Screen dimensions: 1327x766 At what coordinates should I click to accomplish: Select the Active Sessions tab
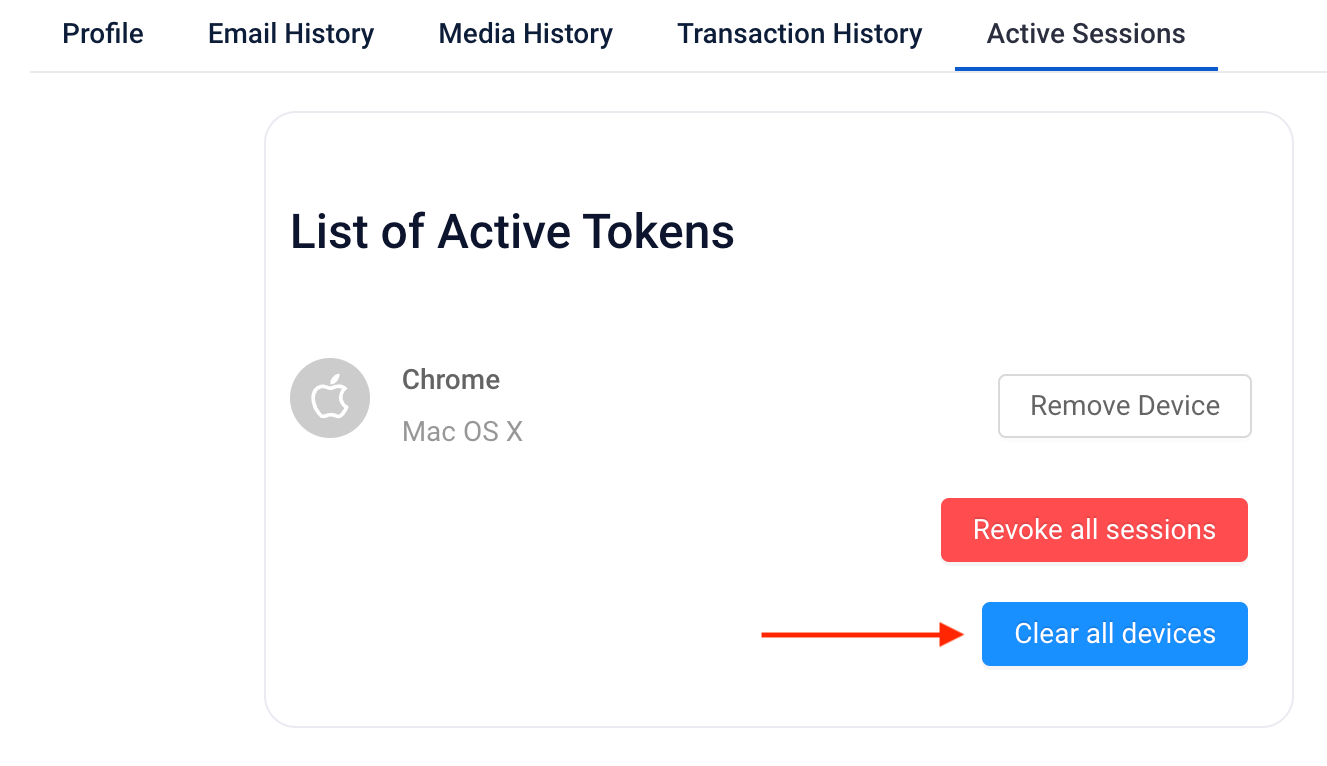[x=1086, y=34]
